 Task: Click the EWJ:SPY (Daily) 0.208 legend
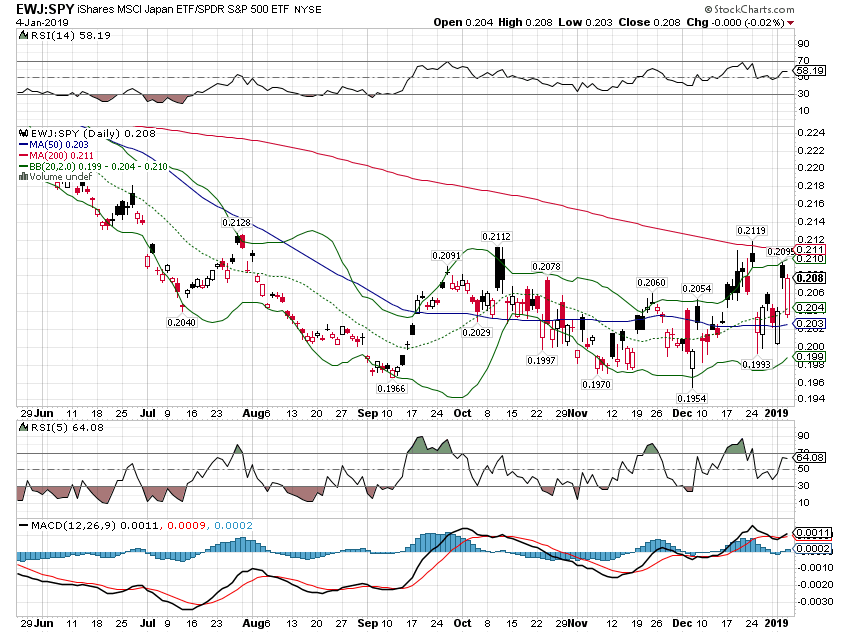tap(93, 133)
